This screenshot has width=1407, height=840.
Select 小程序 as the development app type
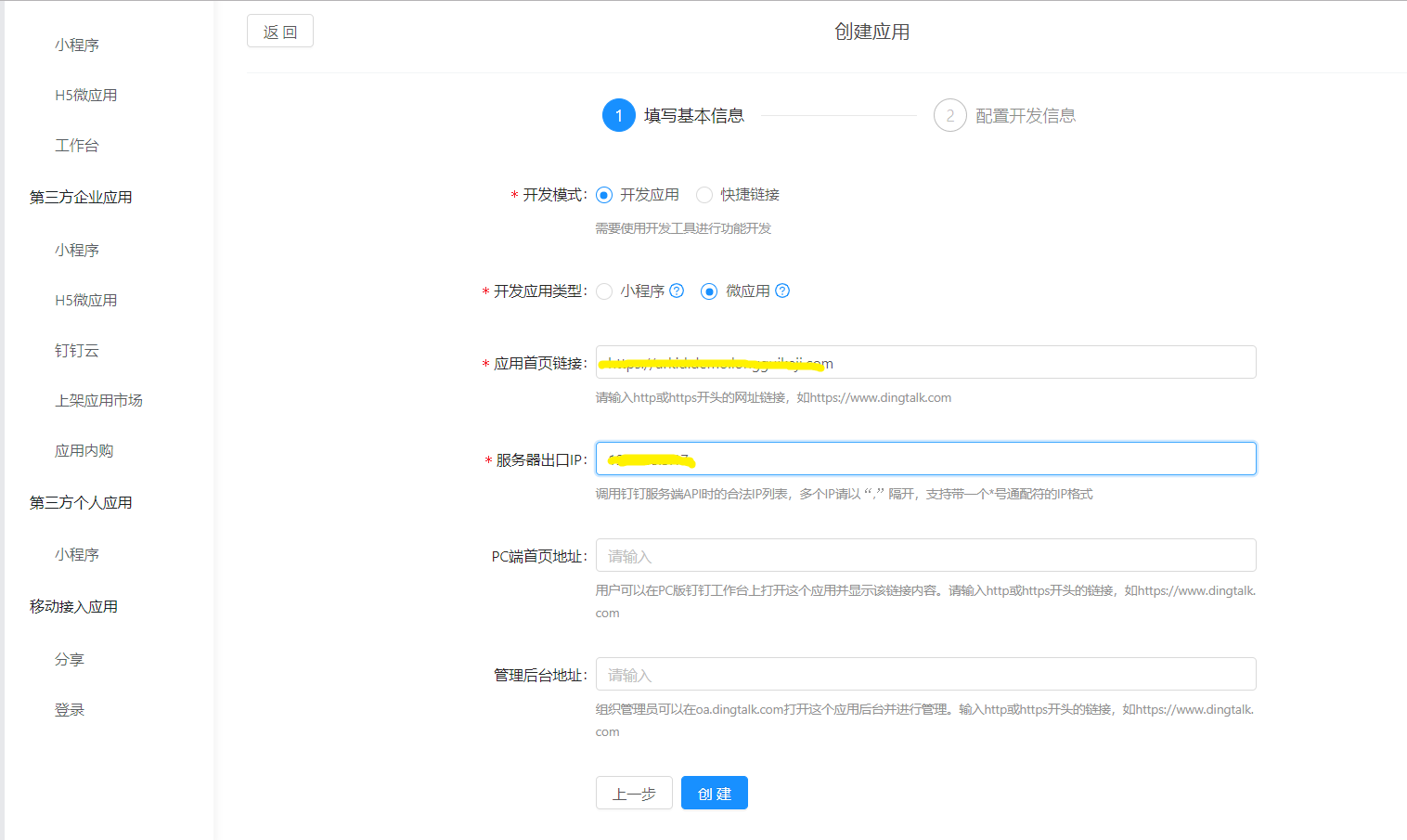(x=604, y=291)
